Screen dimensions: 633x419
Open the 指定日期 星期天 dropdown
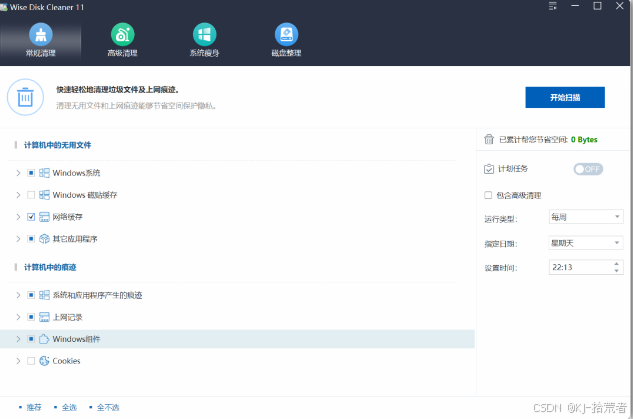[x=586, y=243]
